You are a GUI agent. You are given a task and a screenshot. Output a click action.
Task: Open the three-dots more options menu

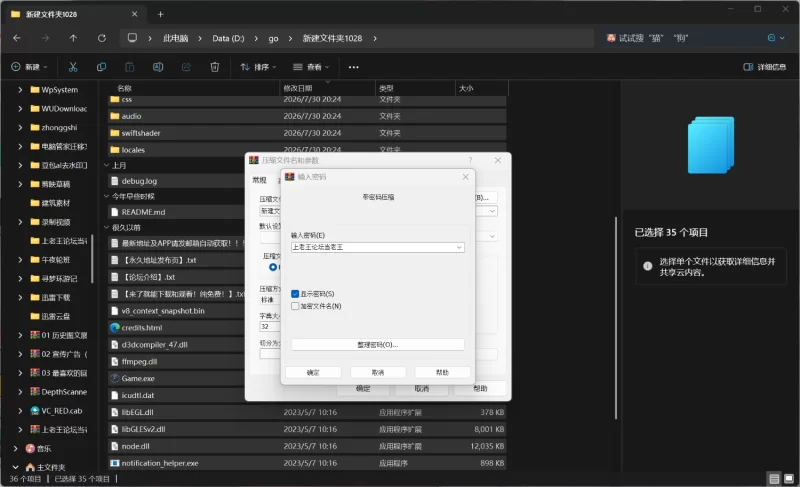[354, 67]
